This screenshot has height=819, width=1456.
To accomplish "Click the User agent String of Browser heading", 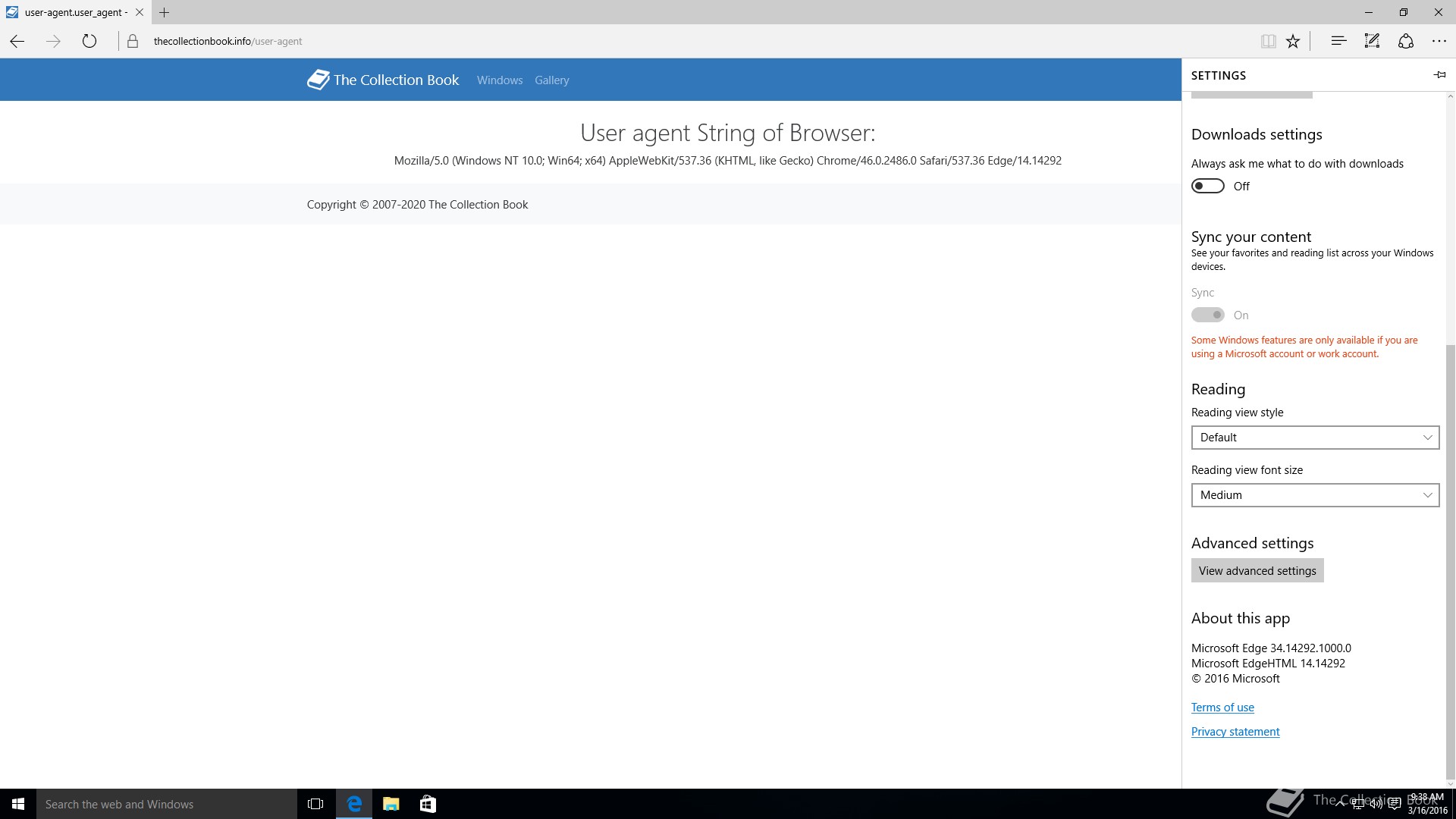I will tap(728, 133).
